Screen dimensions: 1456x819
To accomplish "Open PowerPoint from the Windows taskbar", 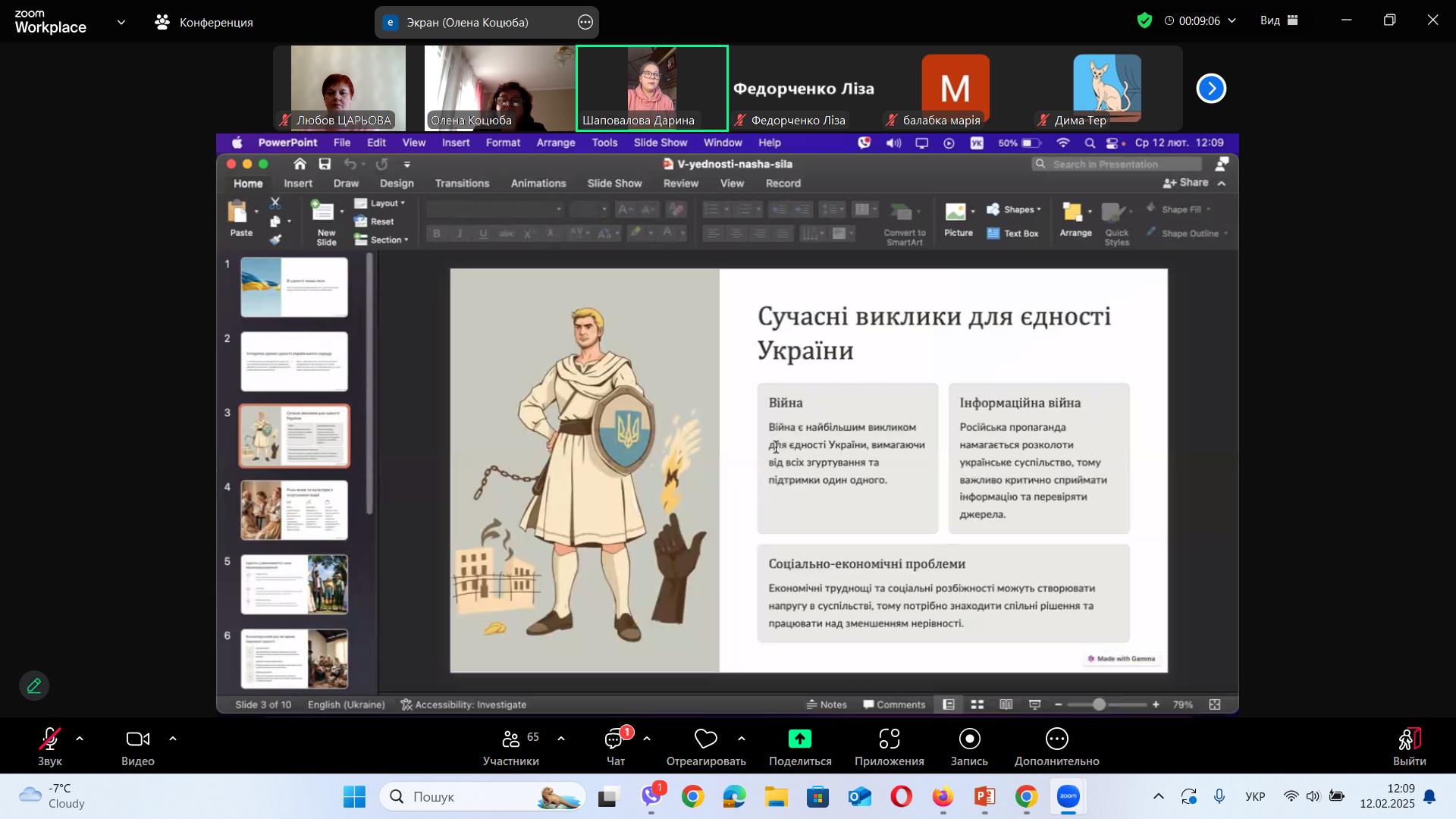I will pyautogui.click(x=984, y=797).
